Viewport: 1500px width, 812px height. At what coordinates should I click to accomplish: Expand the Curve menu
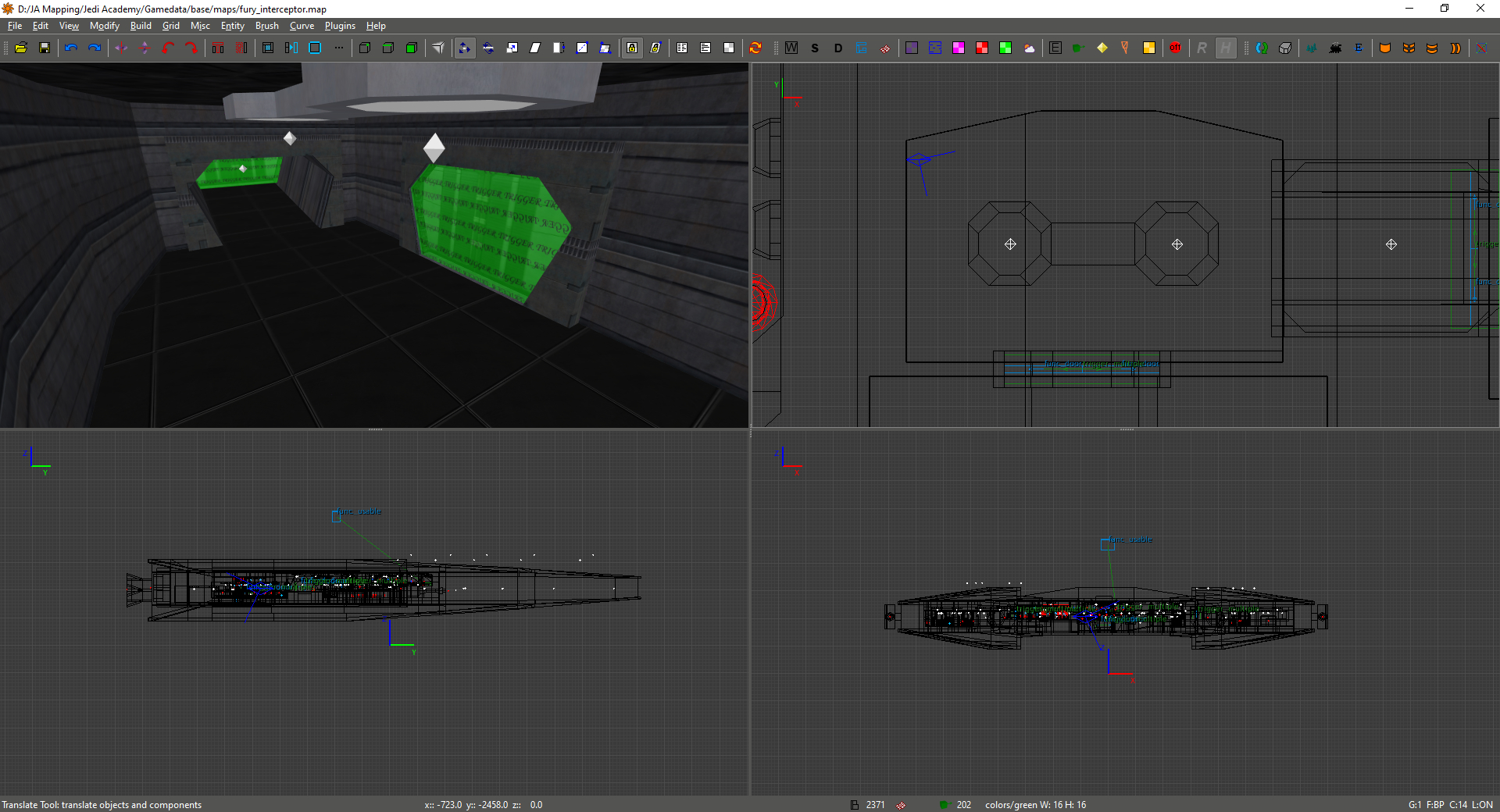[302, 26]
